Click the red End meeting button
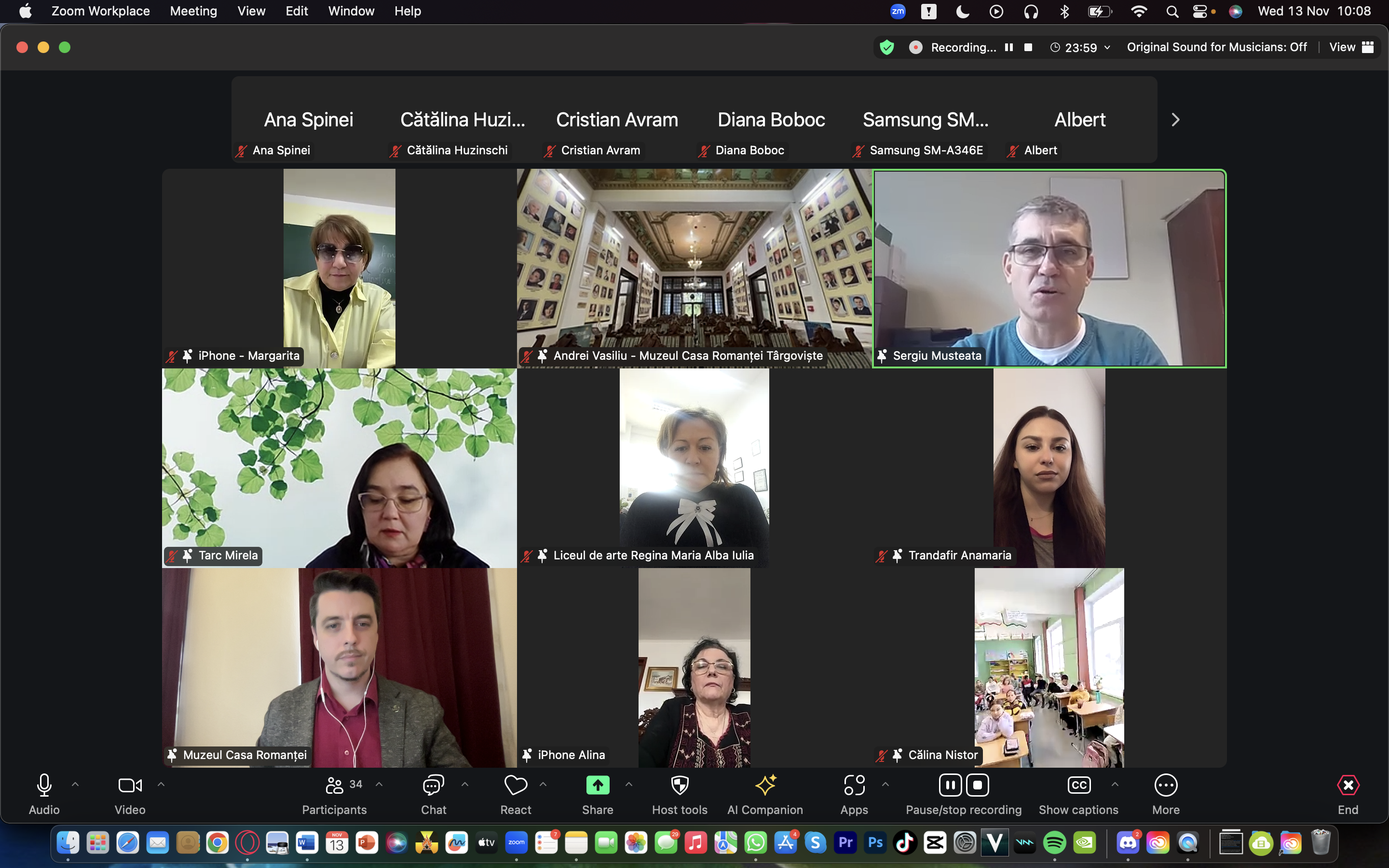1389x868 pixels. [x=1348, y=786]
